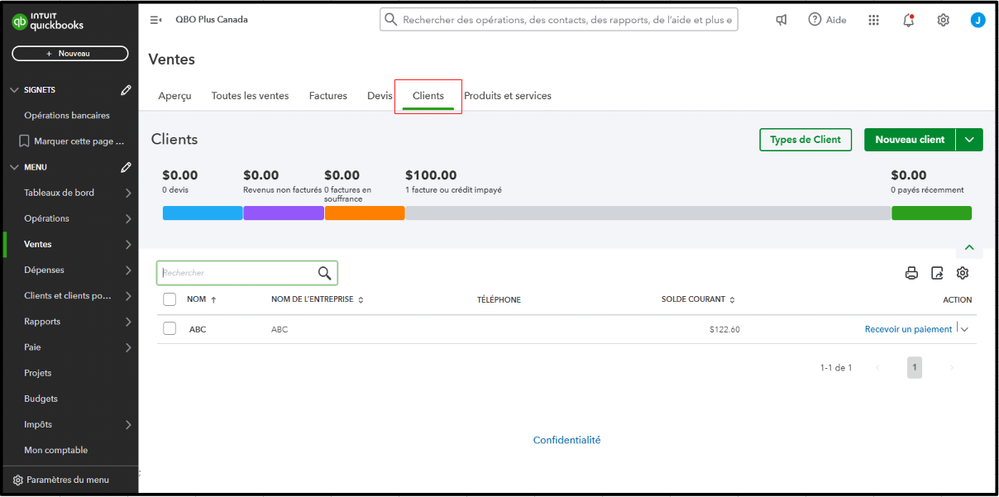Image resolution: width=999 pixels, height=497 pixels.
Task: Open the notifications bell
Action: pos(909,20)
